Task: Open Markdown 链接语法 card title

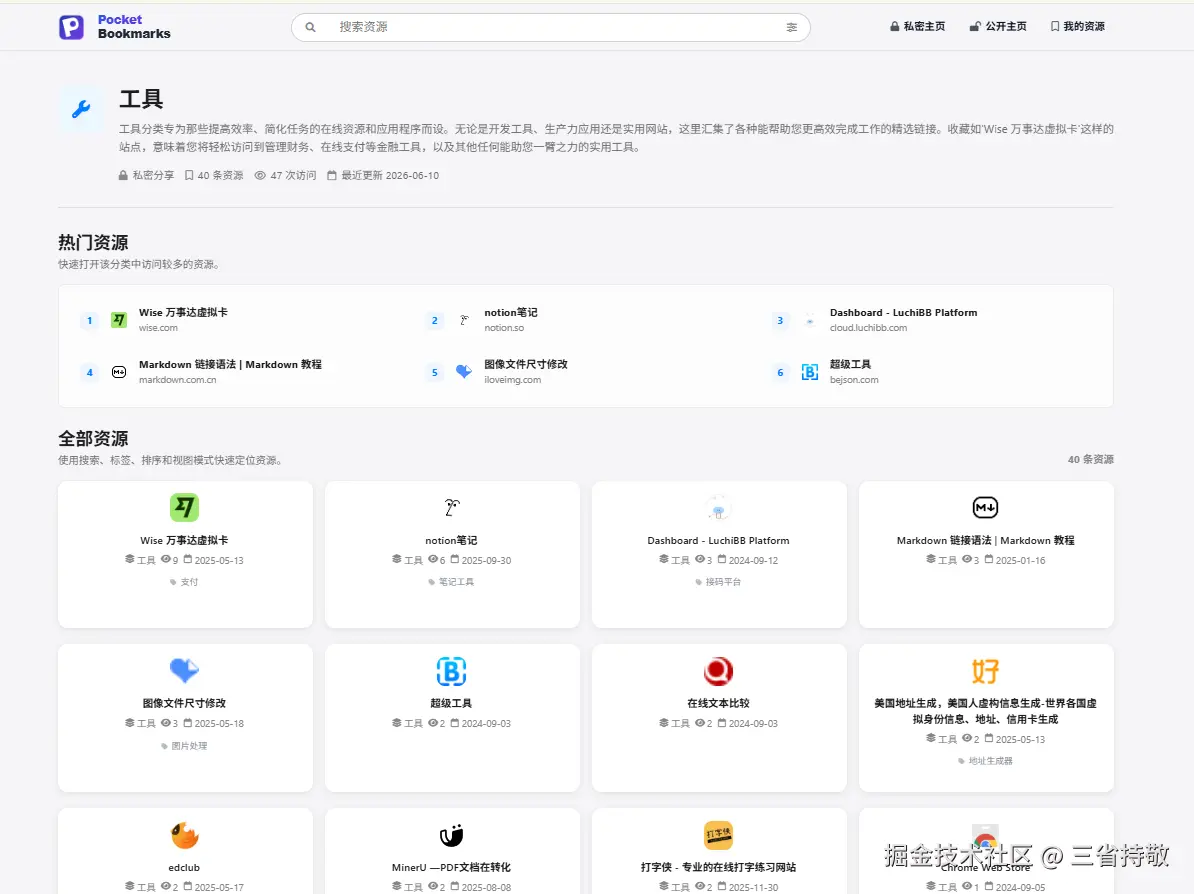Action: 985,540
